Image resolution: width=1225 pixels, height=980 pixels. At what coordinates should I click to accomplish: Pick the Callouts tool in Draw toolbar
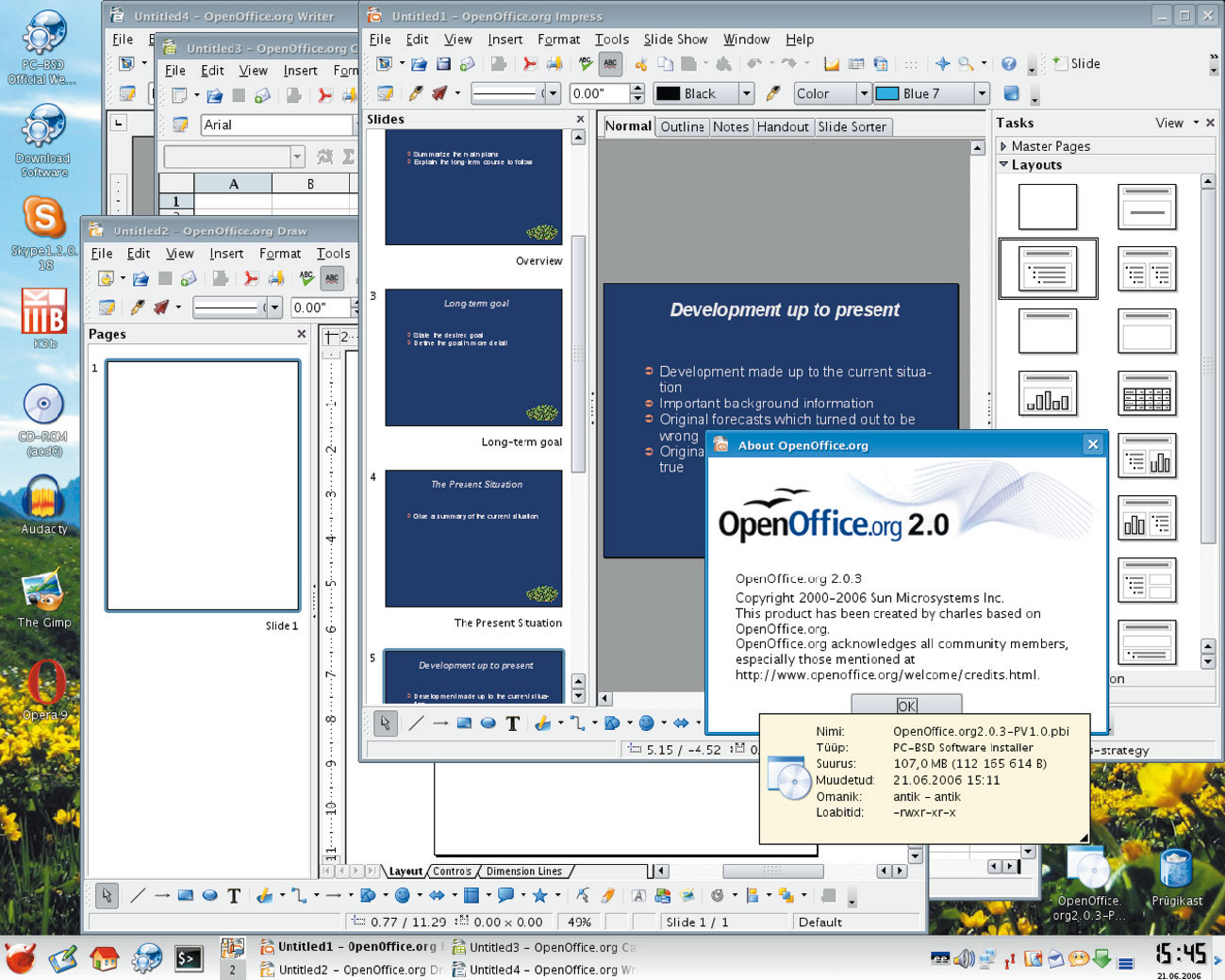point(506,895)
